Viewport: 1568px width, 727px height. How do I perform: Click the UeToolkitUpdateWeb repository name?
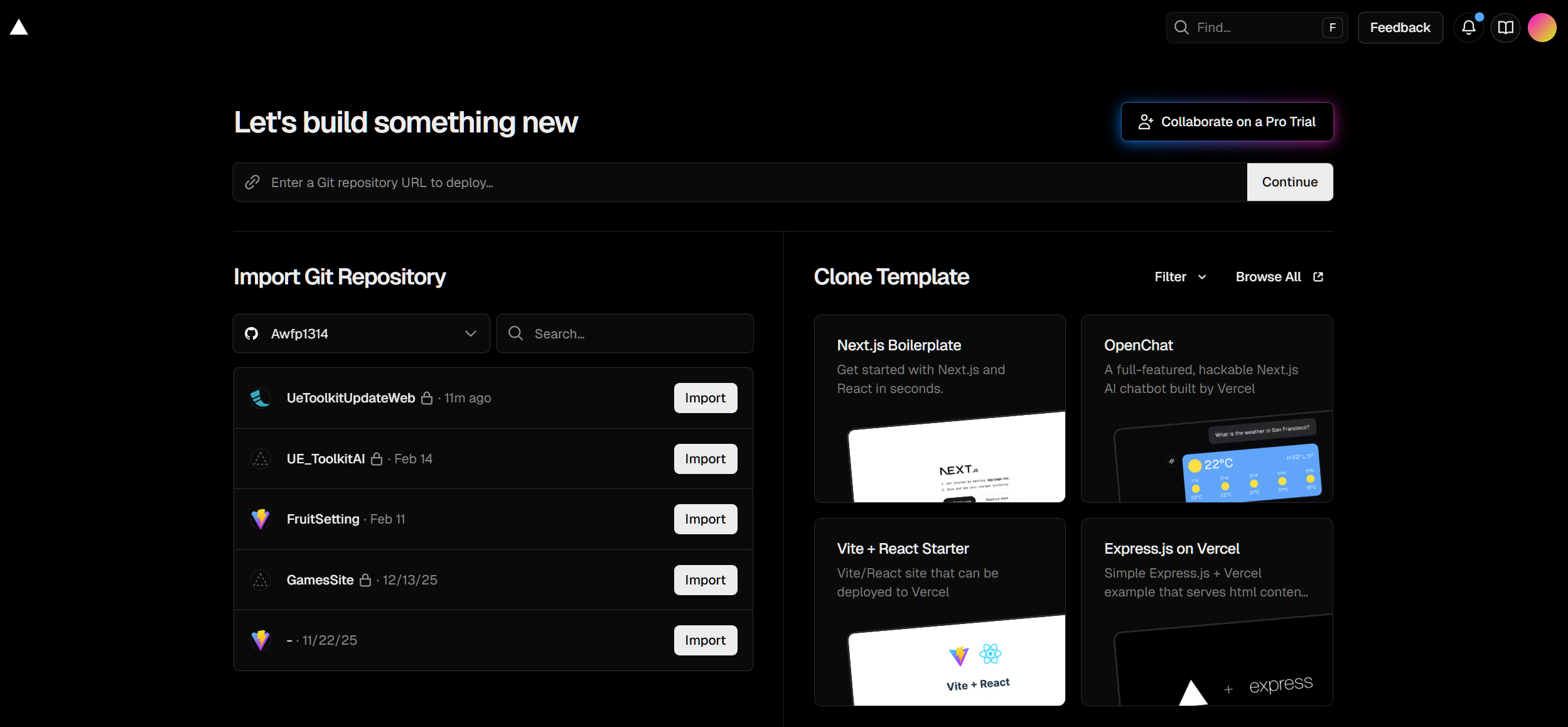(x=351, y=398)
